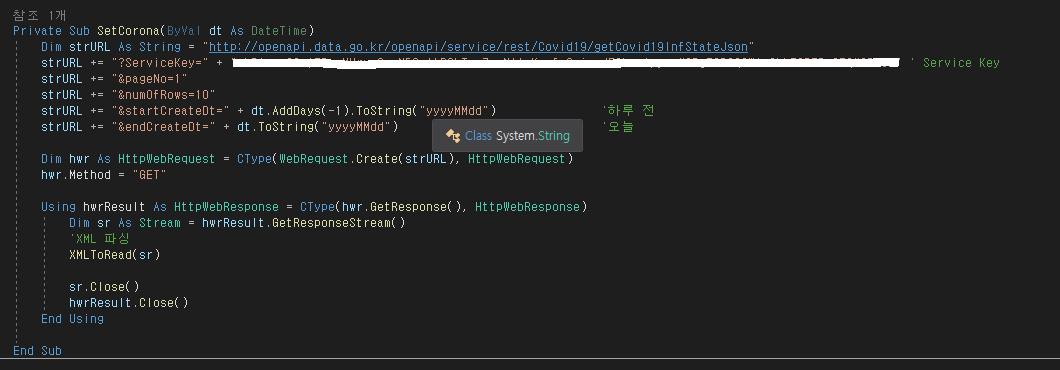Viewport: 1060px width, 370px height.
Task: Click the 'Service Key' comment
Action: coord(955,63)
